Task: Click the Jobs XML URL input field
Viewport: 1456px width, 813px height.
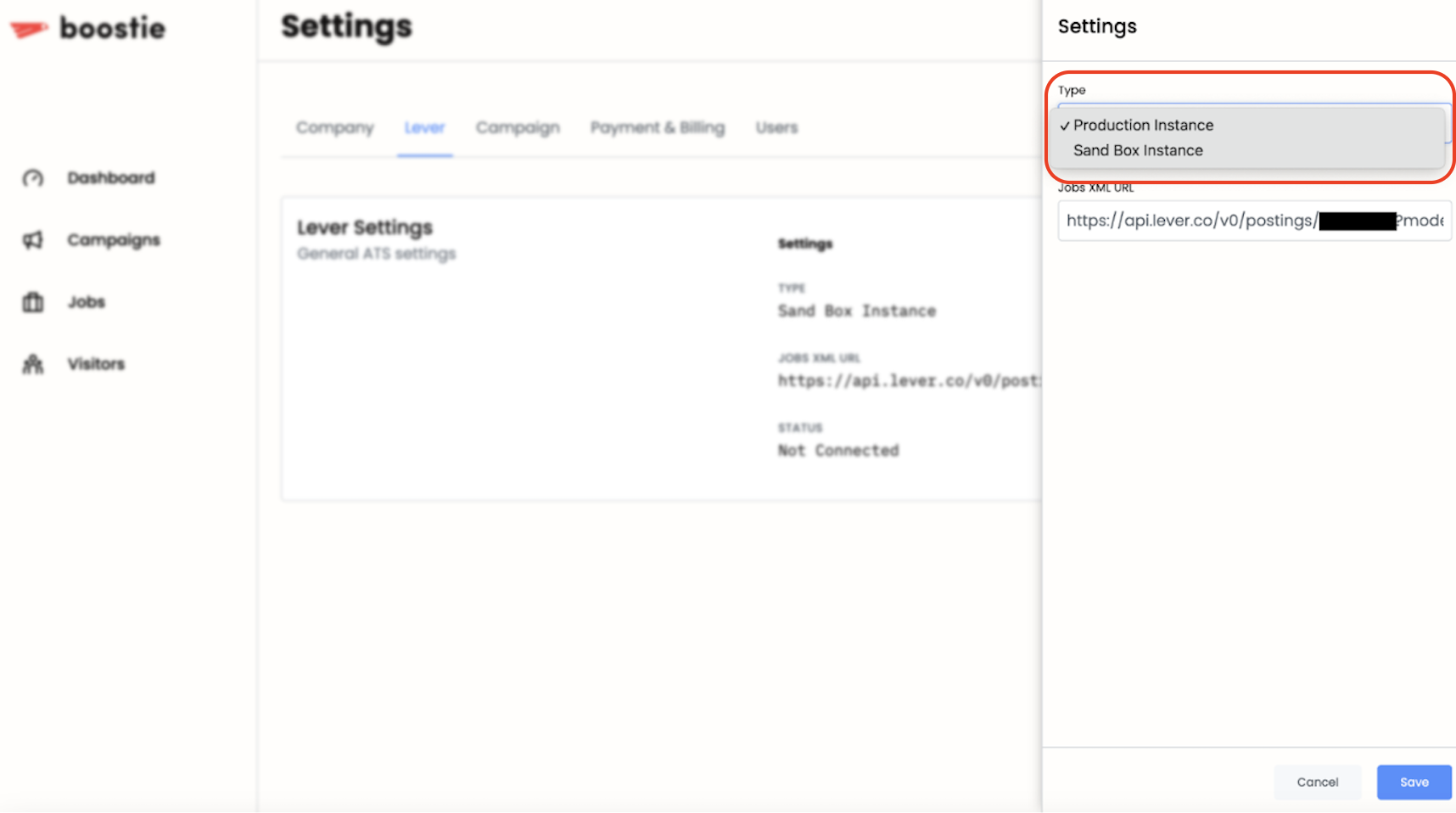Action: [1254, 221]
